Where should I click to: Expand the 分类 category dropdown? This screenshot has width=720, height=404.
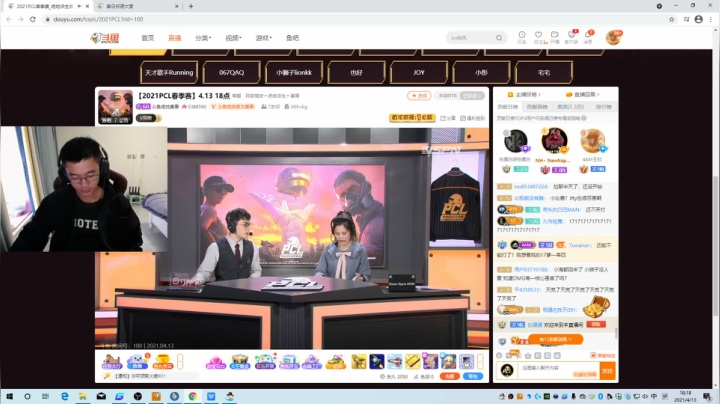coord(203,38)
